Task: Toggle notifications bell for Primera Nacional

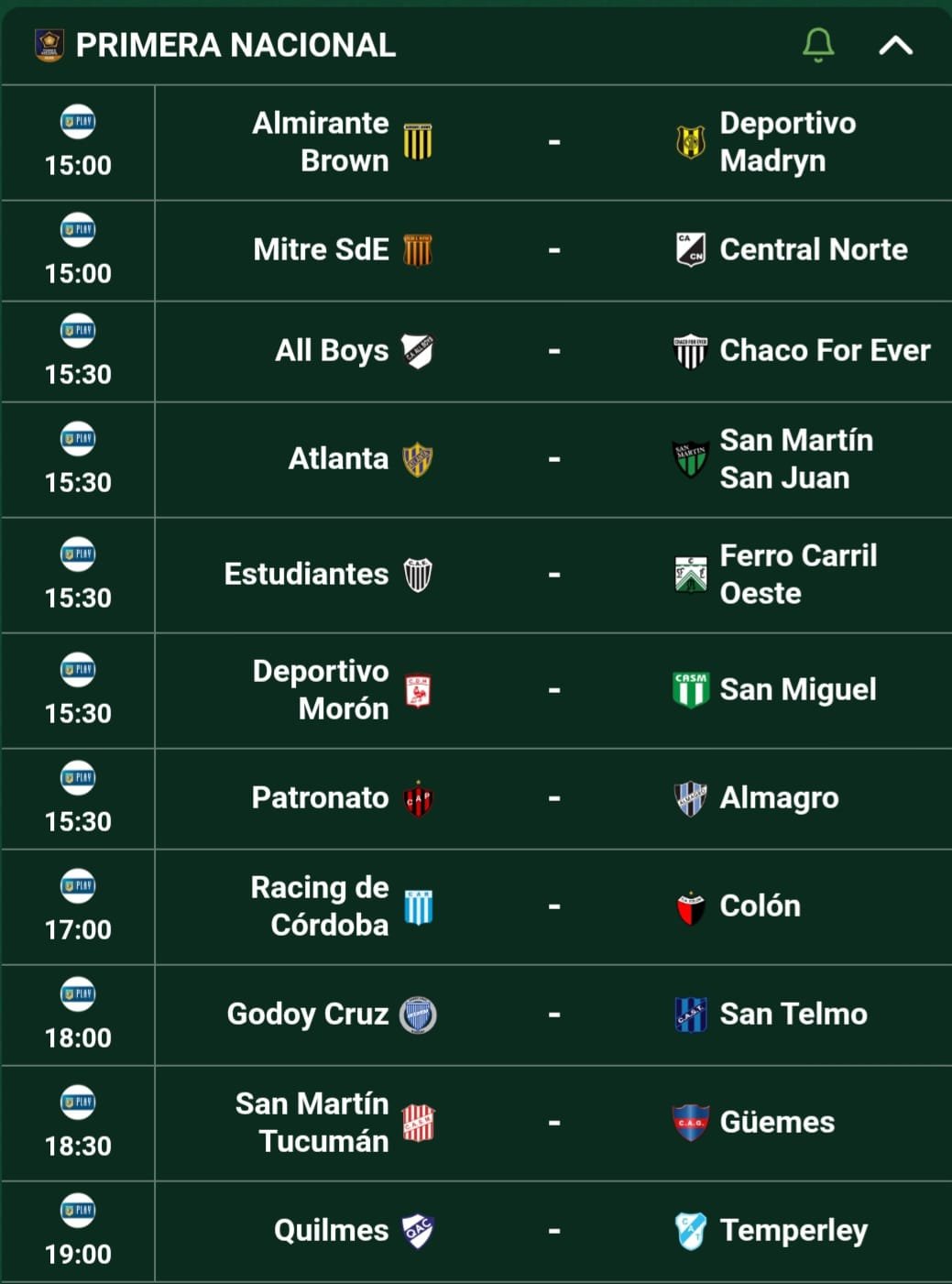Action: point(818,45)
